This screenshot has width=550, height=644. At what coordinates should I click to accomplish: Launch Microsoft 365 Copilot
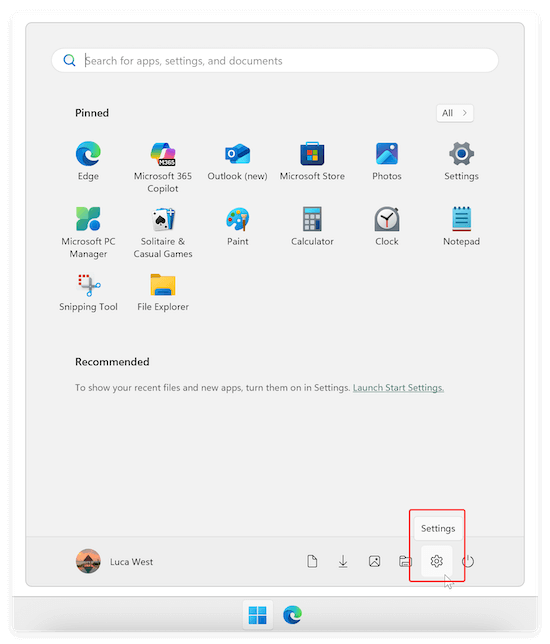(163, 167)
